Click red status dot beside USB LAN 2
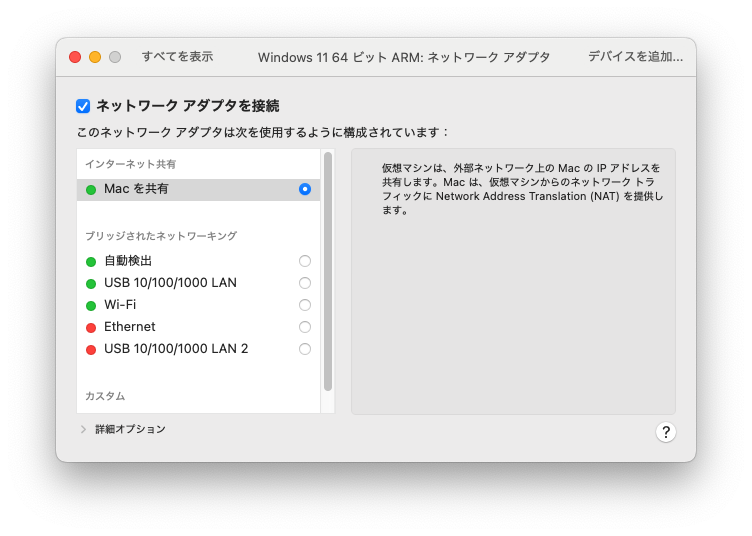The image size is (752, 536). click(x=91, y=349)
